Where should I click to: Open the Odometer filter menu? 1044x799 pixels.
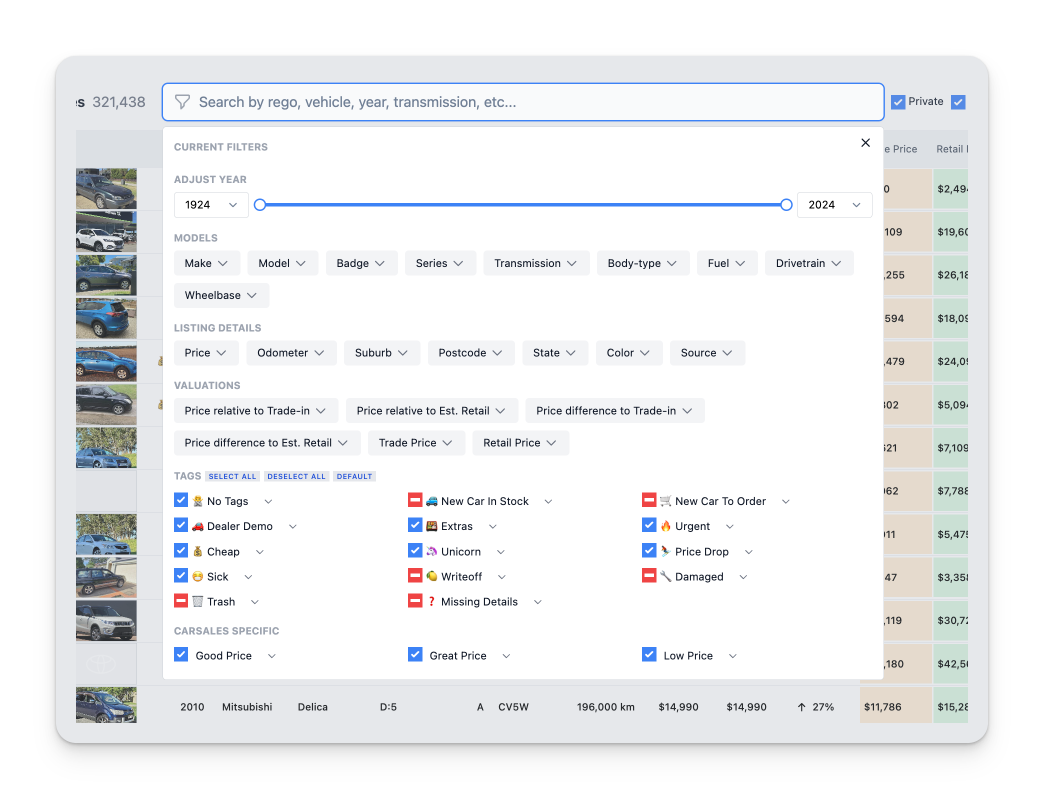pos(290,353)
